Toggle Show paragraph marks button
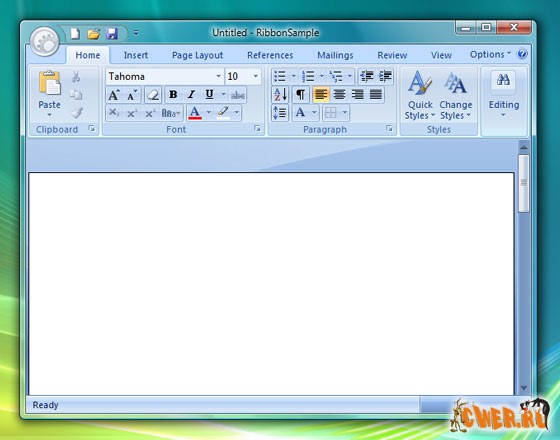Viewport: 560px width, 440px height. click(x=301, y=95)
